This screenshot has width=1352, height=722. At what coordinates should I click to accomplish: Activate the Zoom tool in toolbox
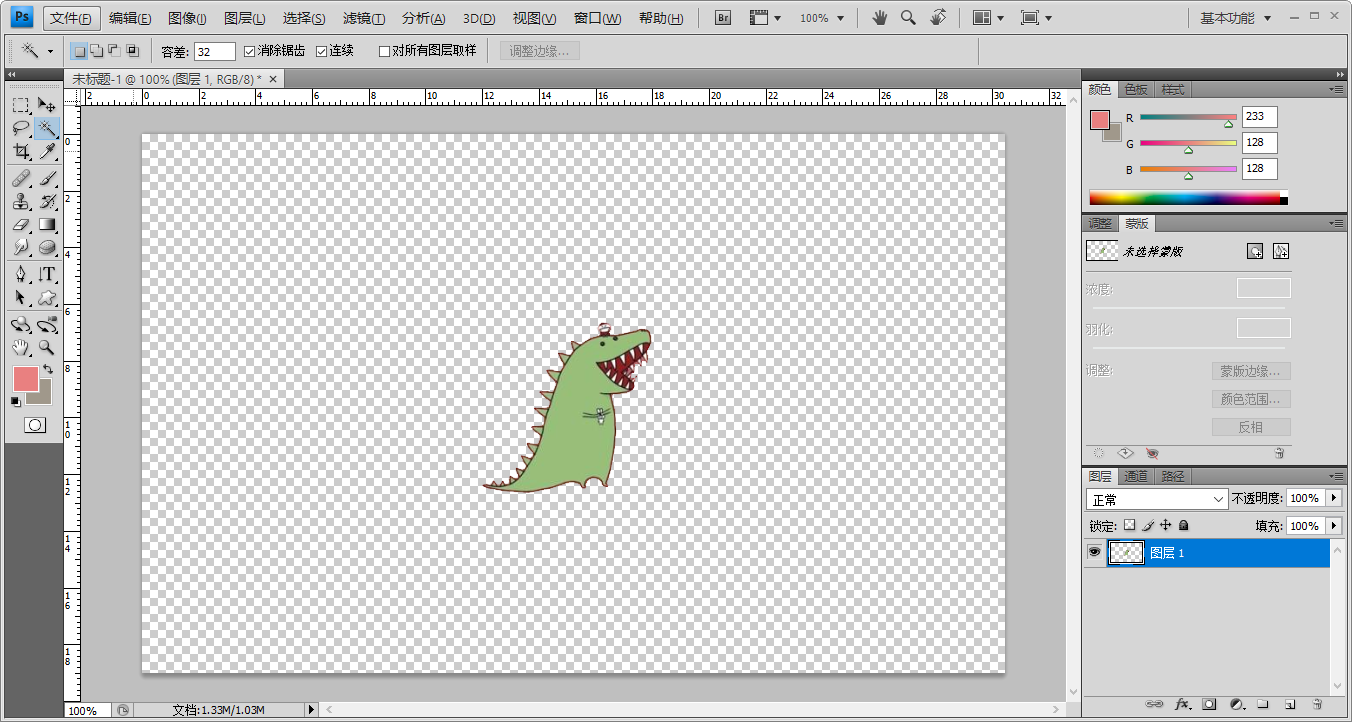point(47,348)
